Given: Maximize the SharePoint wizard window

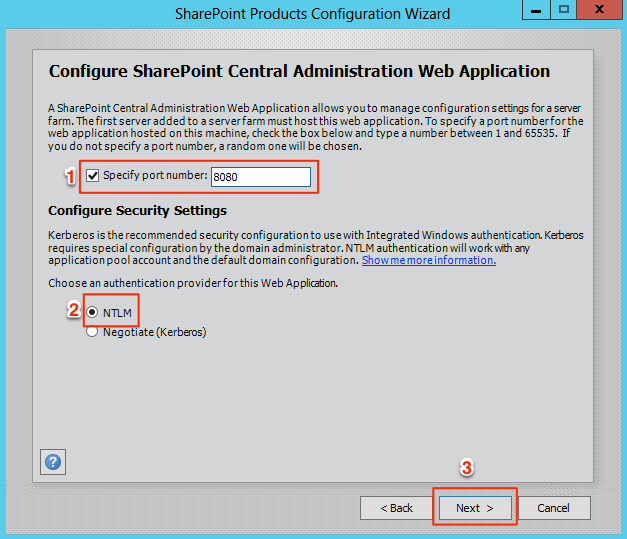Looking at the screenshot, I should point(564,10).
